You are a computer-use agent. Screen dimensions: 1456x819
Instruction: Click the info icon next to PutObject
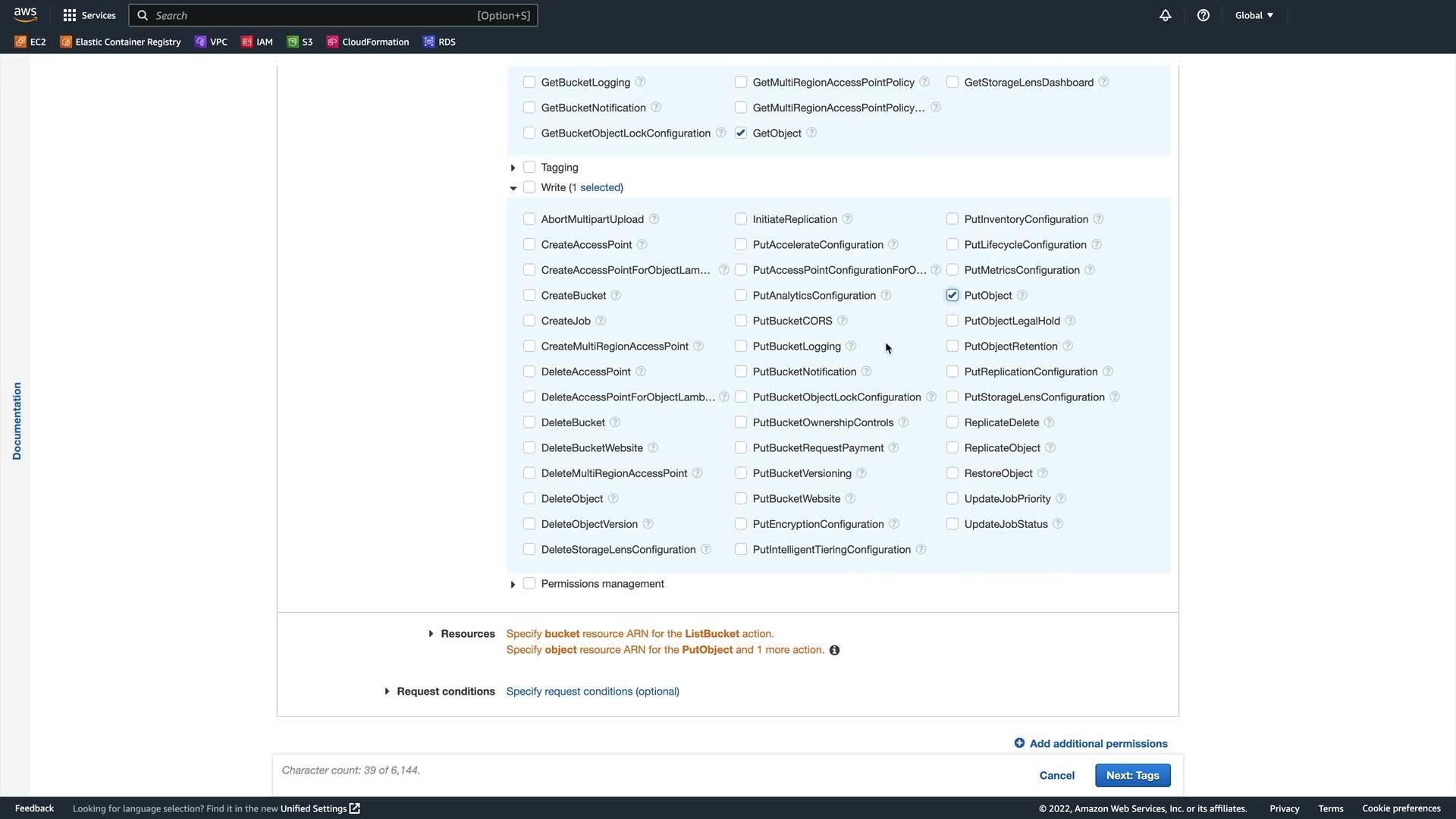click(x=1022, y=296)
